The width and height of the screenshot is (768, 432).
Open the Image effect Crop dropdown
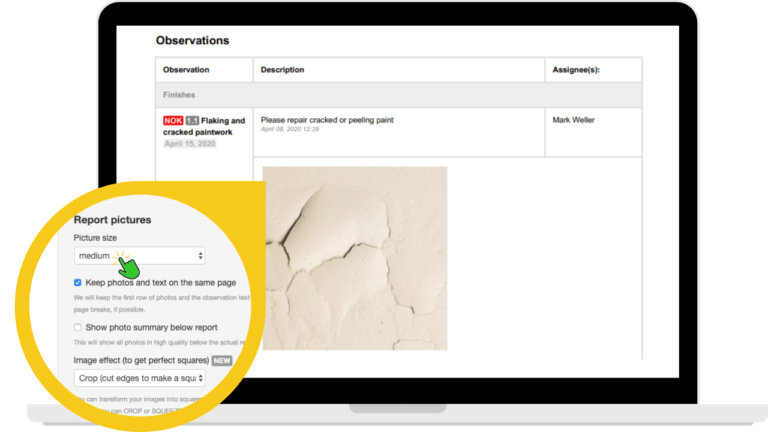tap(140, 378)
